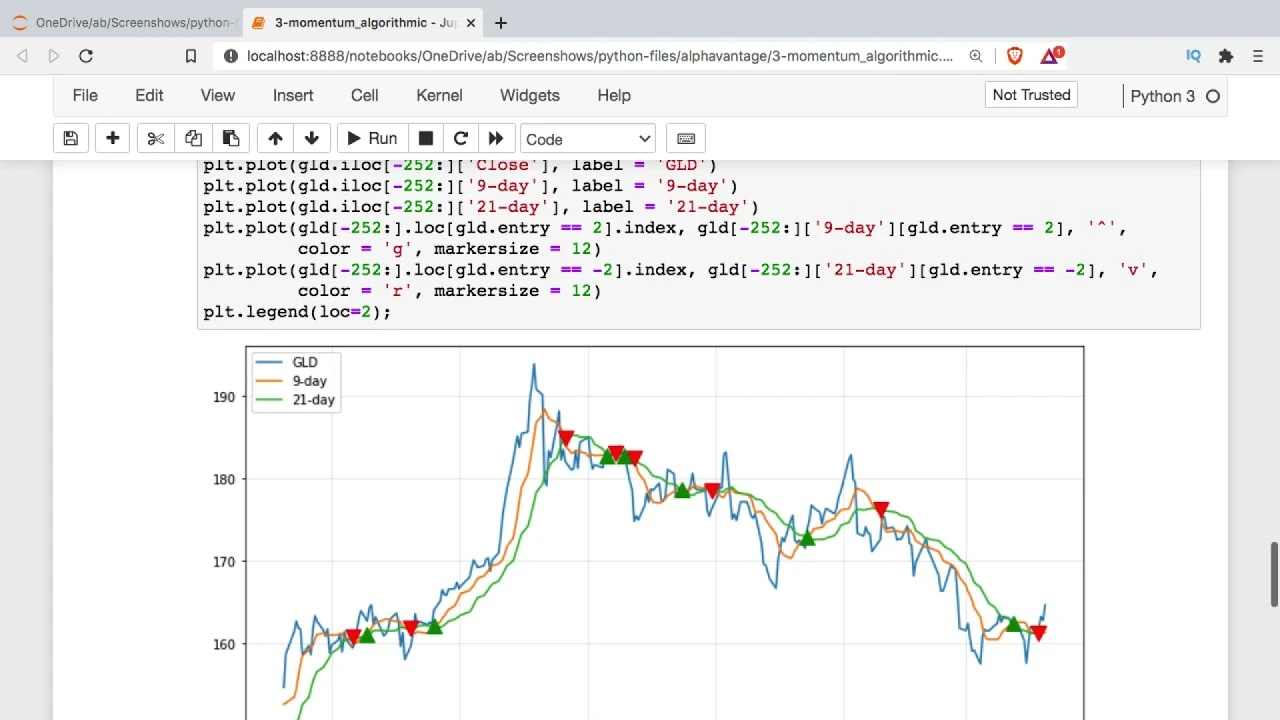This screenshot has height=720, width=1280.
Task: Go forward in browser history
Action: [x=54, y=56]
